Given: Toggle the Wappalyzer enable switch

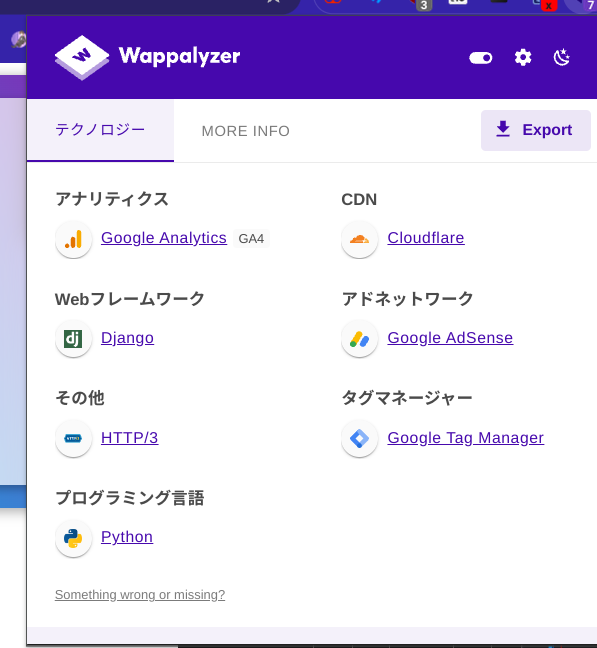Looking at the screenshot, I should pos(480,57).
